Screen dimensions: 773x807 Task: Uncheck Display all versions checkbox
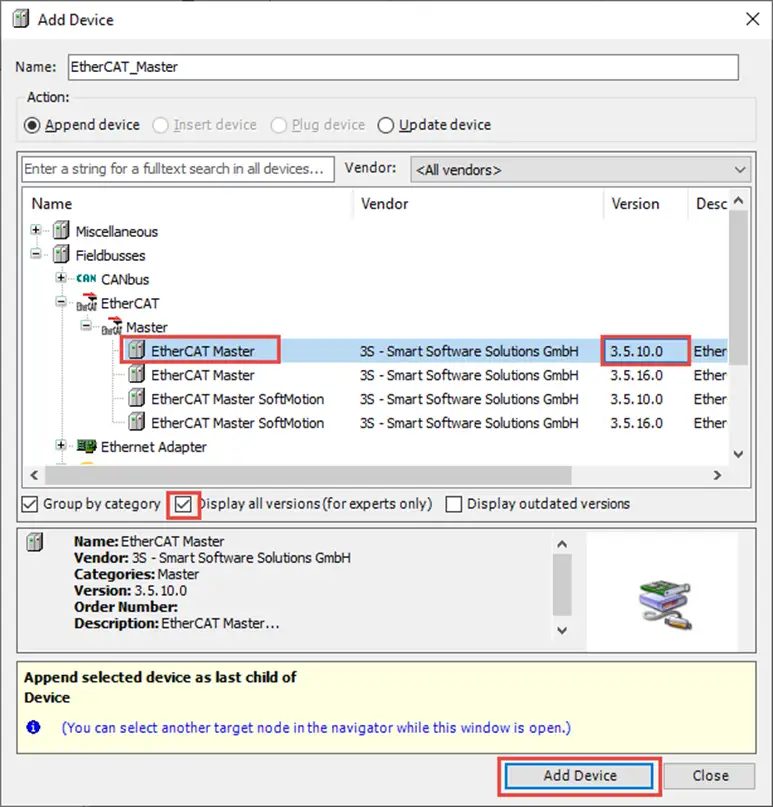[183, 504]
